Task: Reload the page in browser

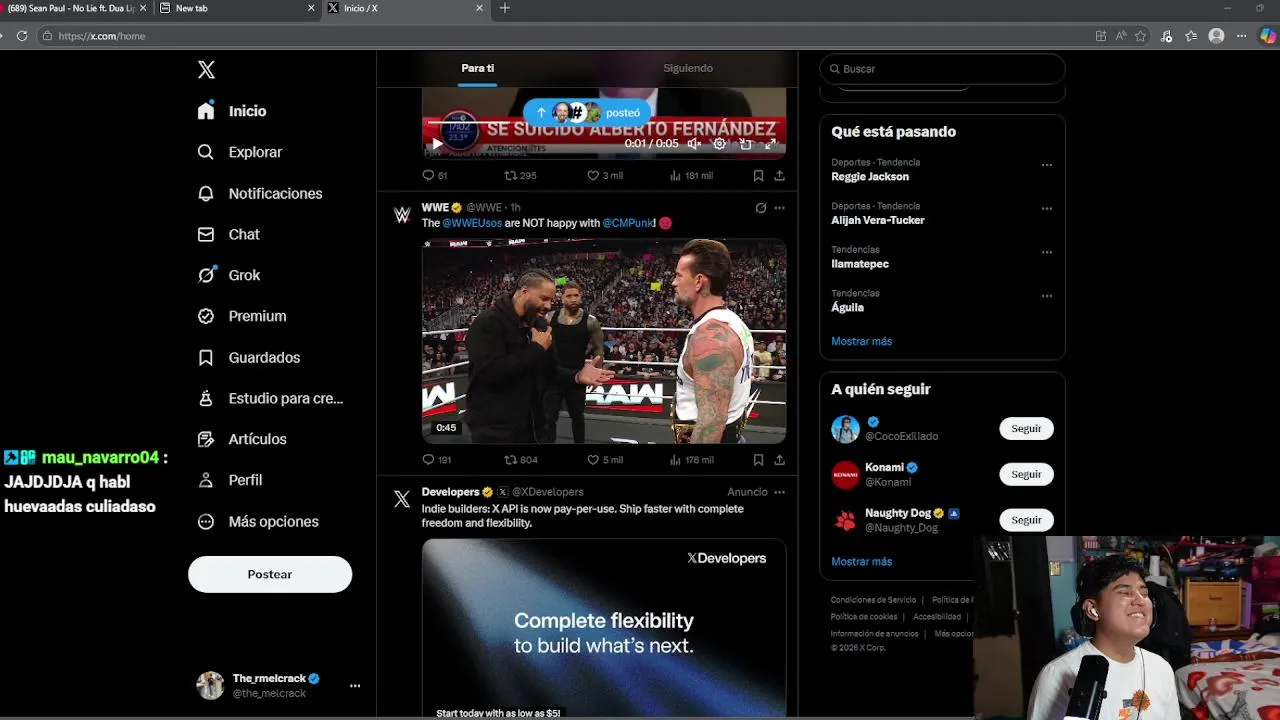Action: click(x=22, y=36)
